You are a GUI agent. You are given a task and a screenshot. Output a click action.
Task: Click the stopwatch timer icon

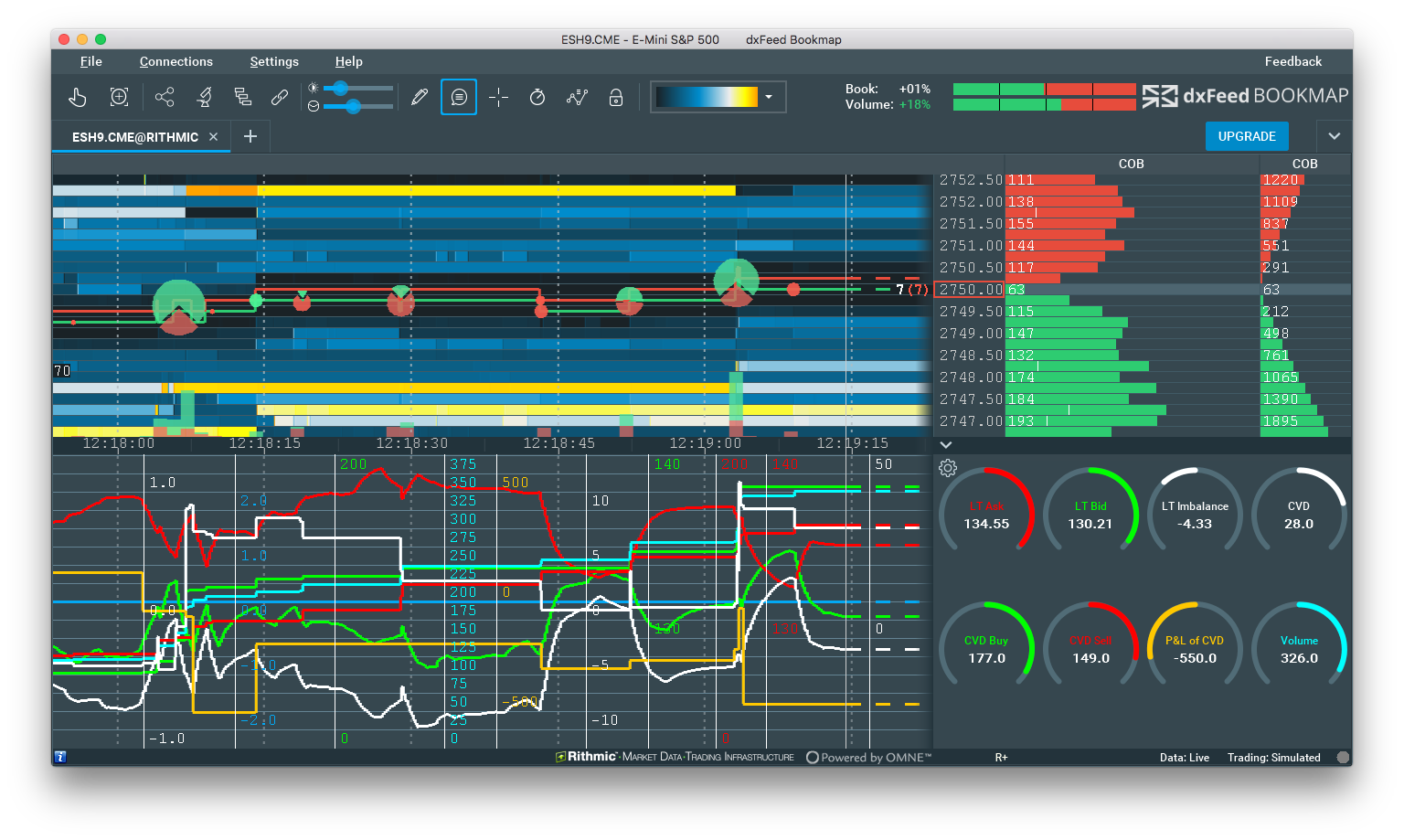537,97
